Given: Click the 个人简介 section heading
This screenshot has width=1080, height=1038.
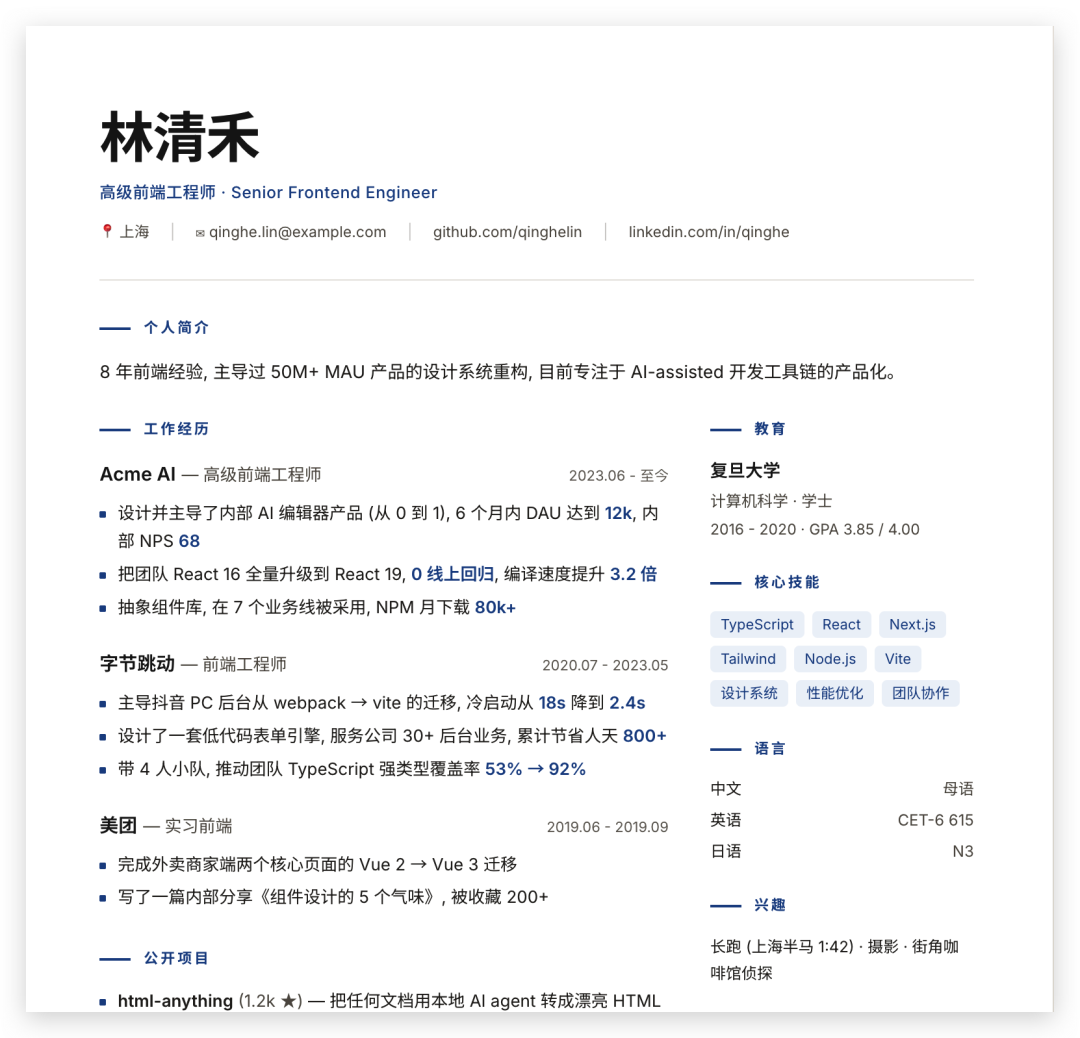Looking at the screenshot, I should coord(176,328).
